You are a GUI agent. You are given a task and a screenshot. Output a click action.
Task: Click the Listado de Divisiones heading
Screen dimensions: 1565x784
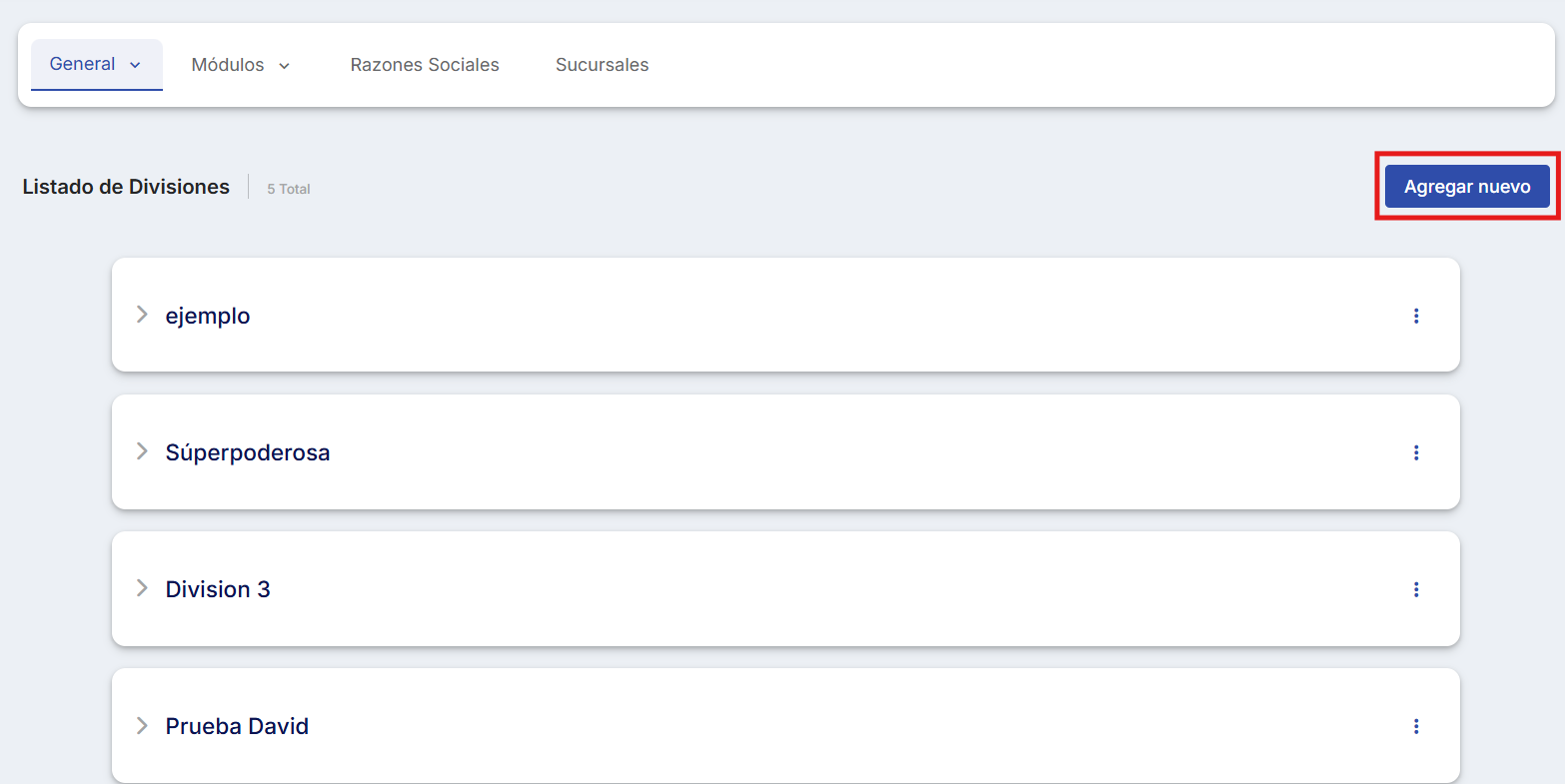point(126,187)
